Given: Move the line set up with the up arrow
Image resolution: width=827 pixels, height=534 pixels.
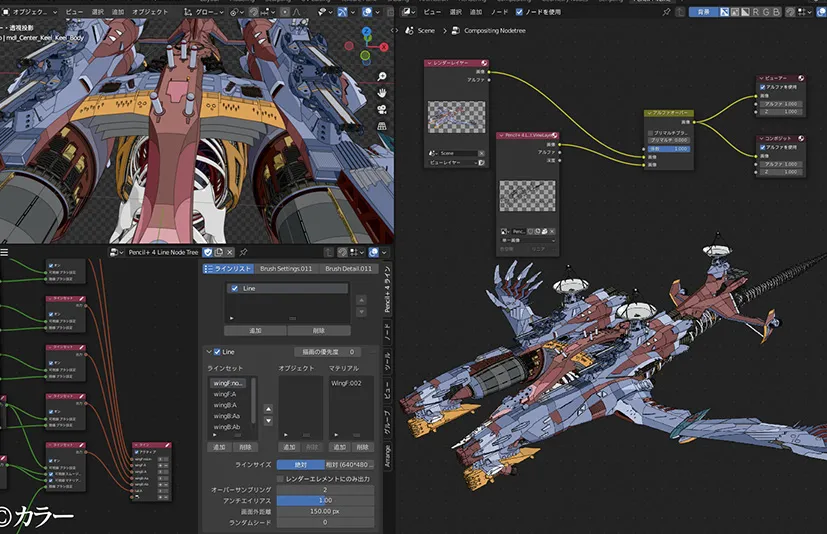Looking at the screenshot, I should click(267, 409).
